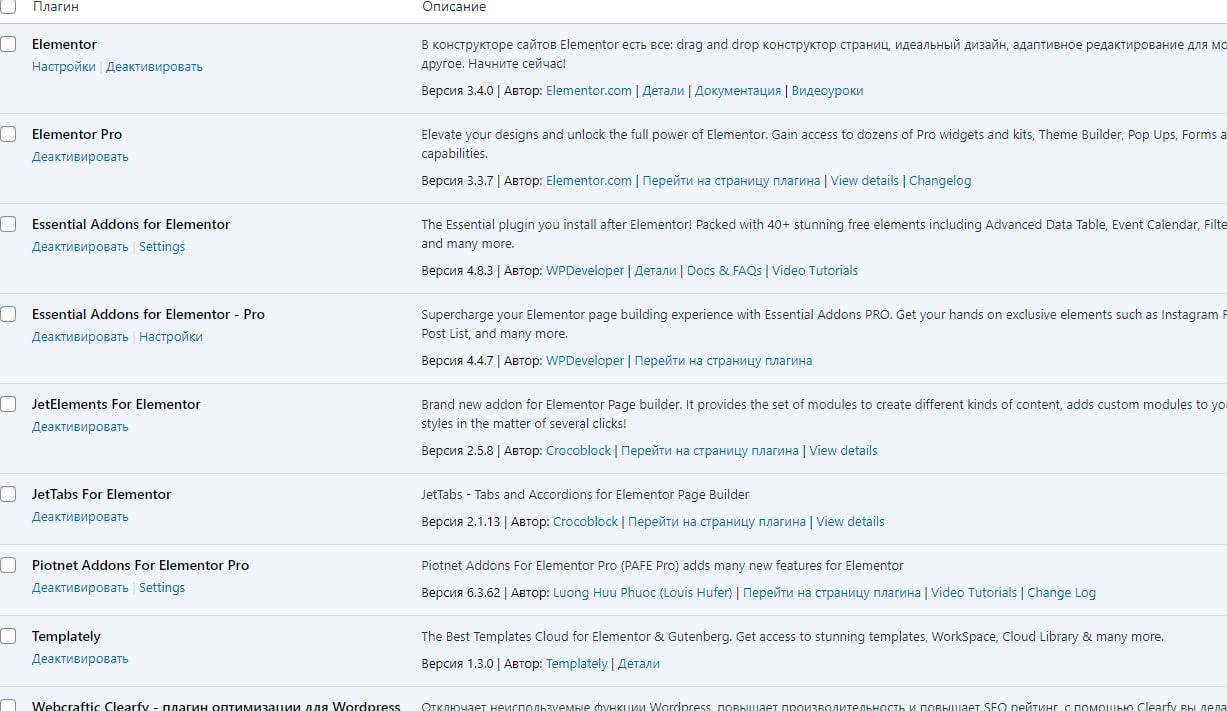Tick the JetTabs For Elementor checkbox
The height and width of the screenshot is (711, 1227).
(x=8, y=494)
